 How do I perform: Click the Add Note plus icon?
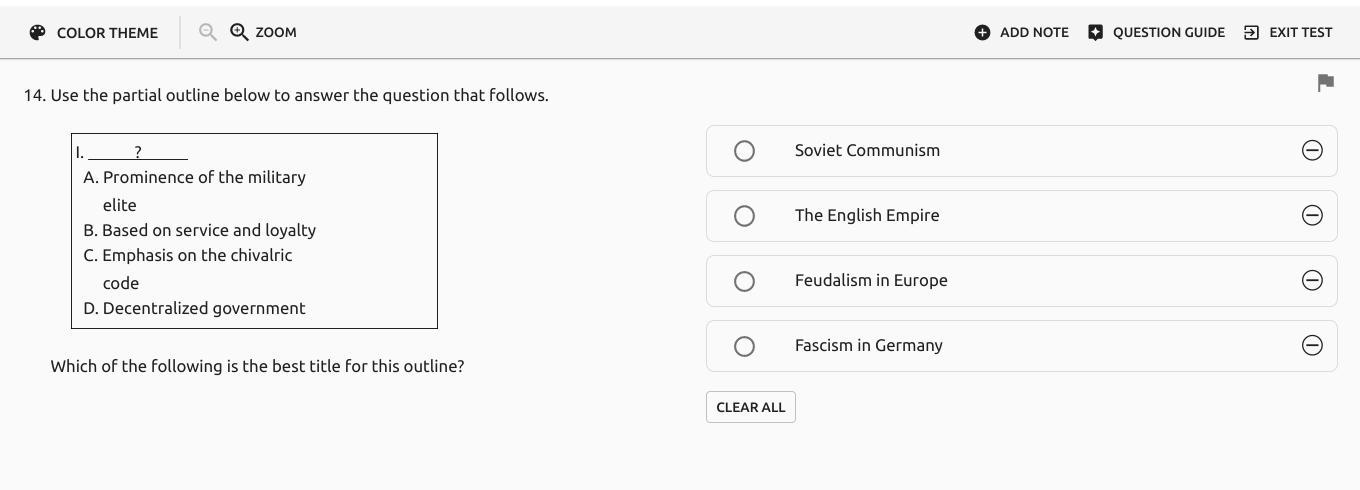tap(982, 32)
